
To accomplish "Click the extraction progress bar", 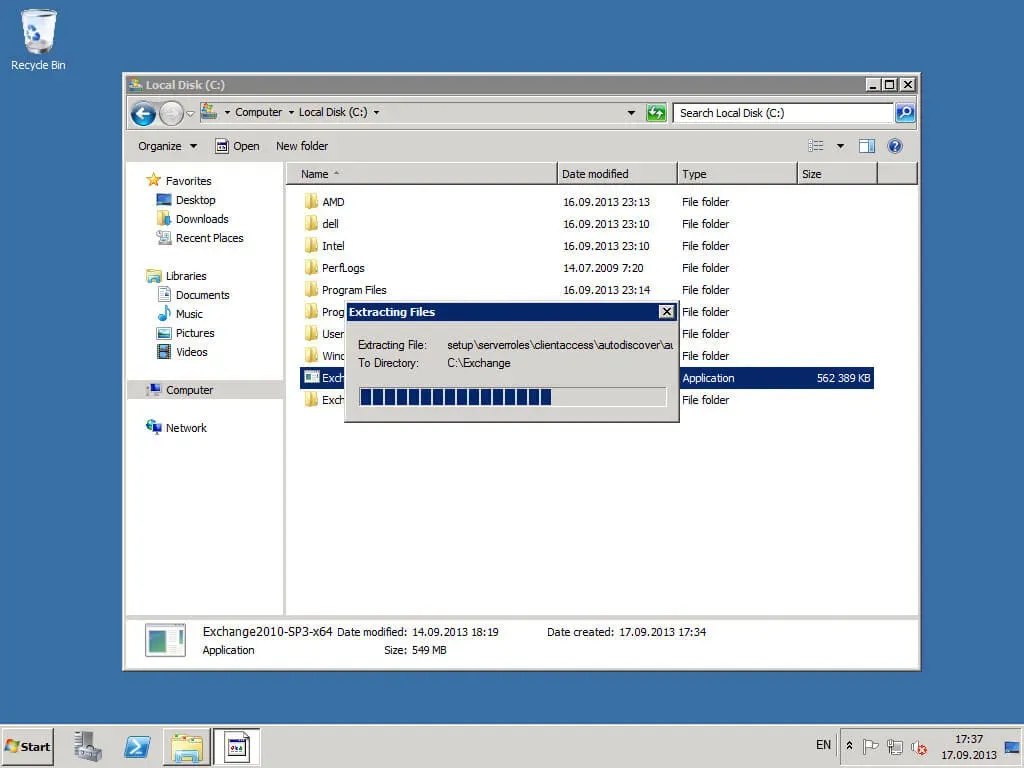I will tap(513, 396).
